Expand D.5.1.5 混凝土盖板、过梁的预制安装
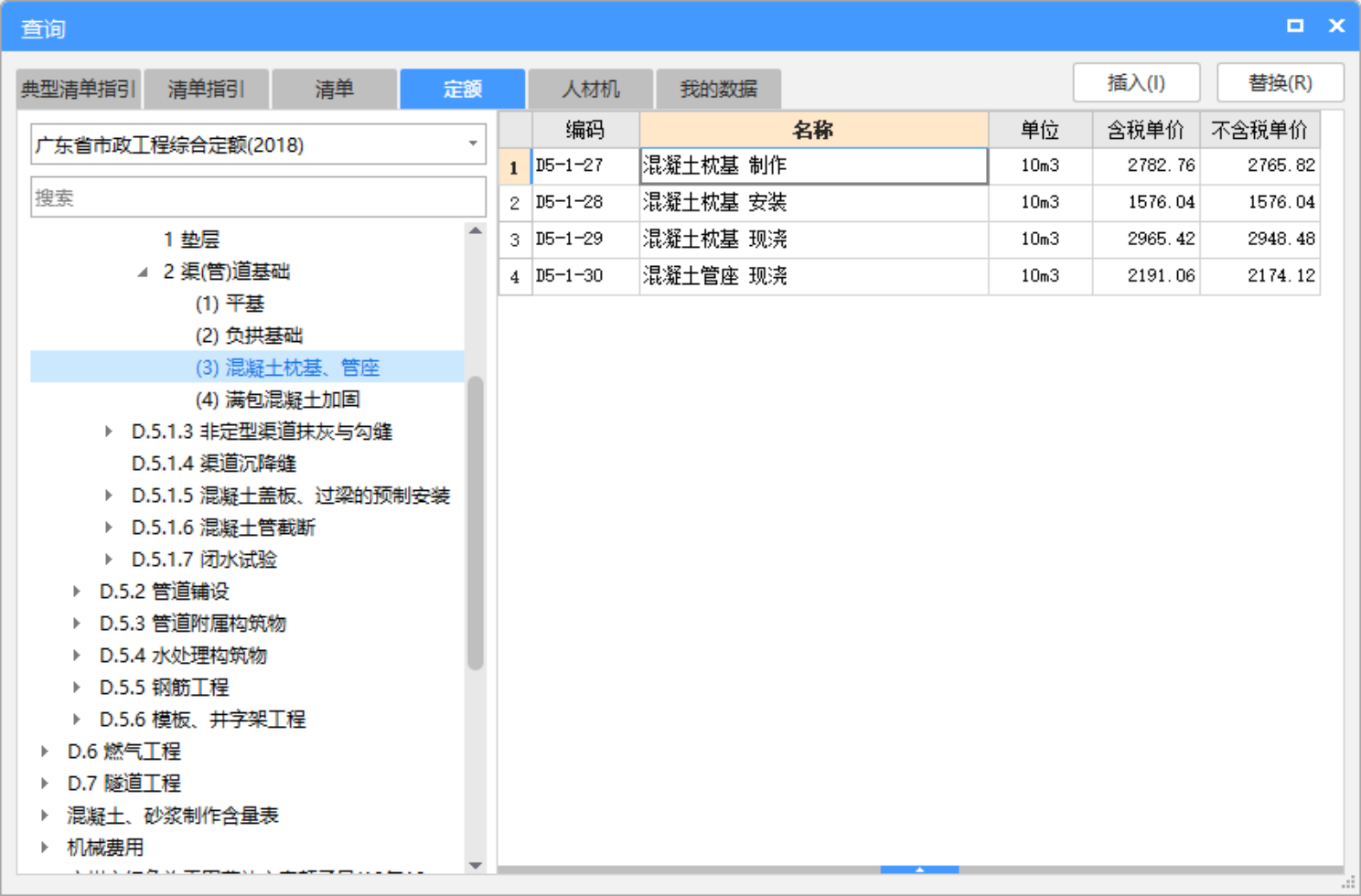 pyautogui.click(x=109, y=496)
